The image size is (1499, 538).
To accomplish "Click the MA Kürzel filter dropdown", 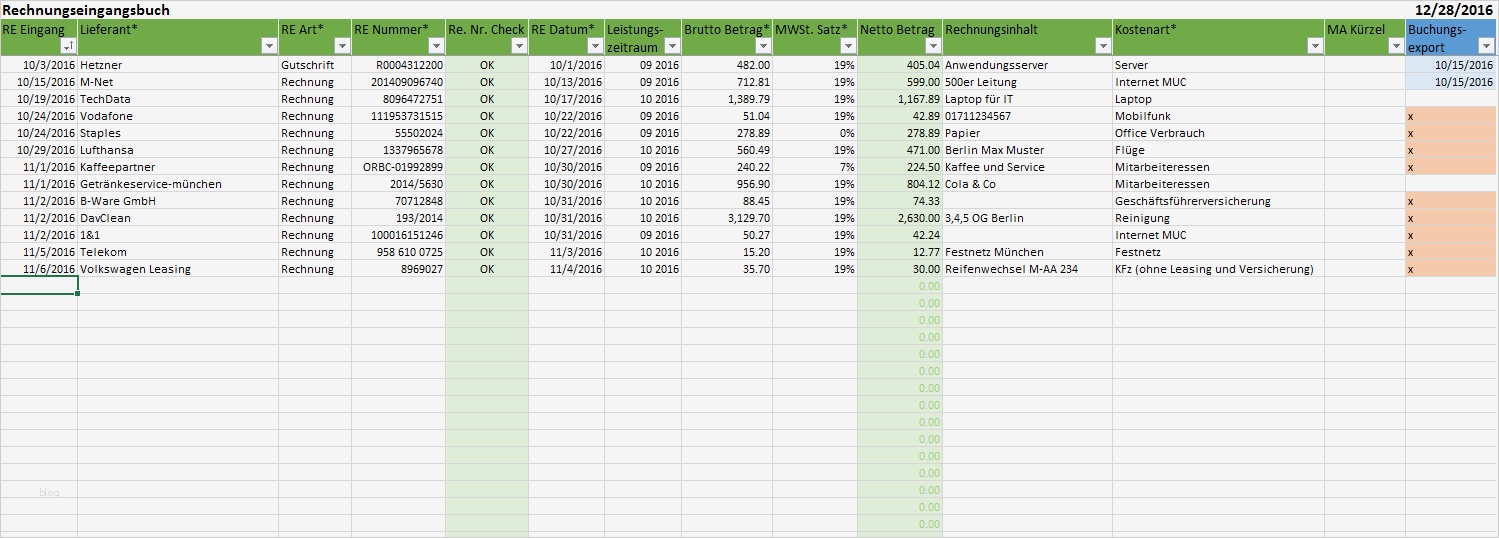I will pos(1395,46).
